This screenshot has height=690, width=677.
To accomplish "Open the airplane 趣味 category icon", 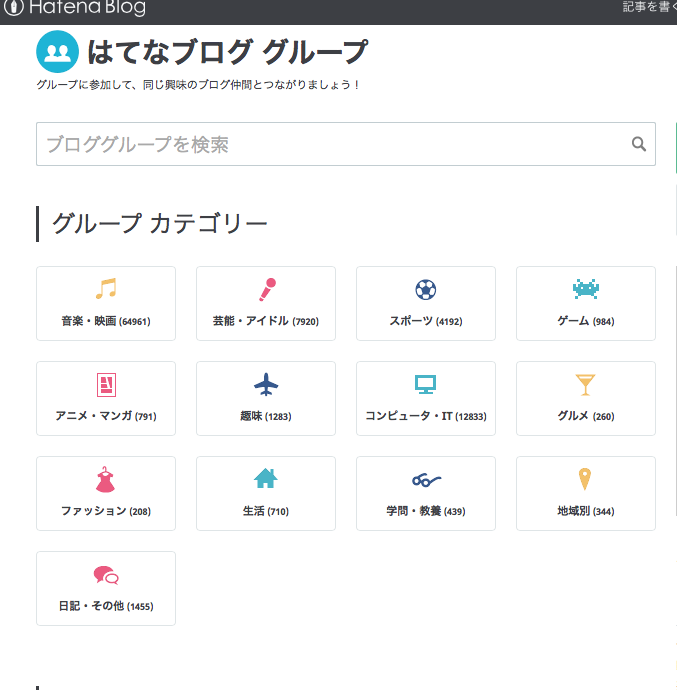I will [x=266, y=385].
